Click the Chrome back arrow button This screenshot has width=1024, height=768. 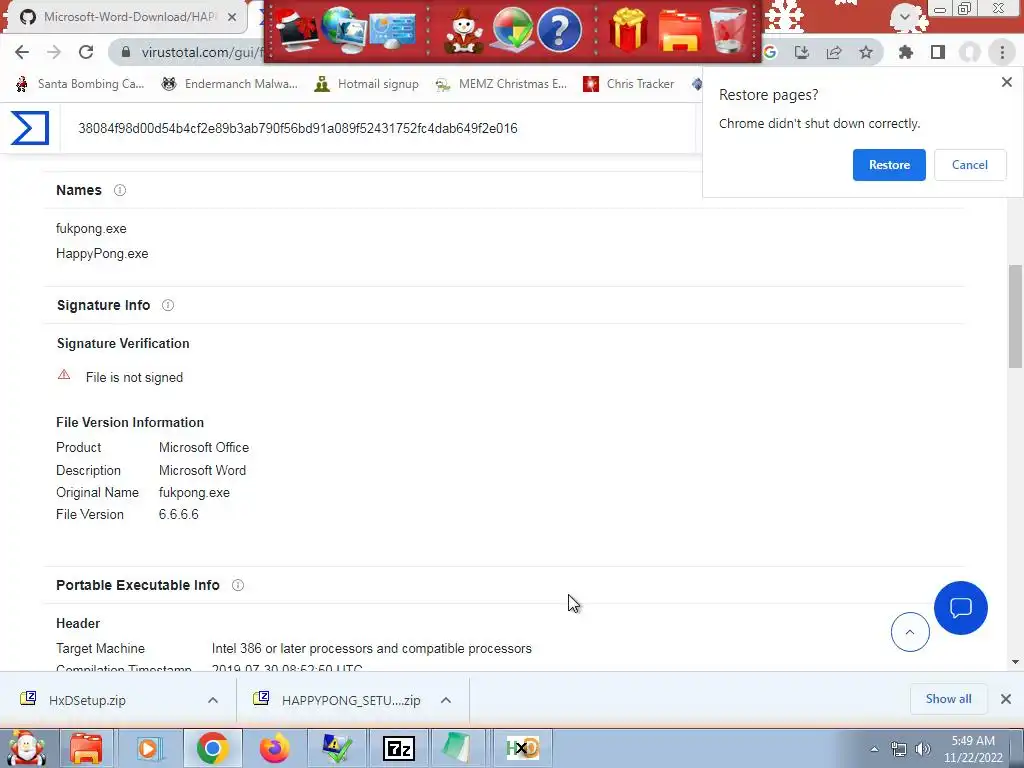22,52
